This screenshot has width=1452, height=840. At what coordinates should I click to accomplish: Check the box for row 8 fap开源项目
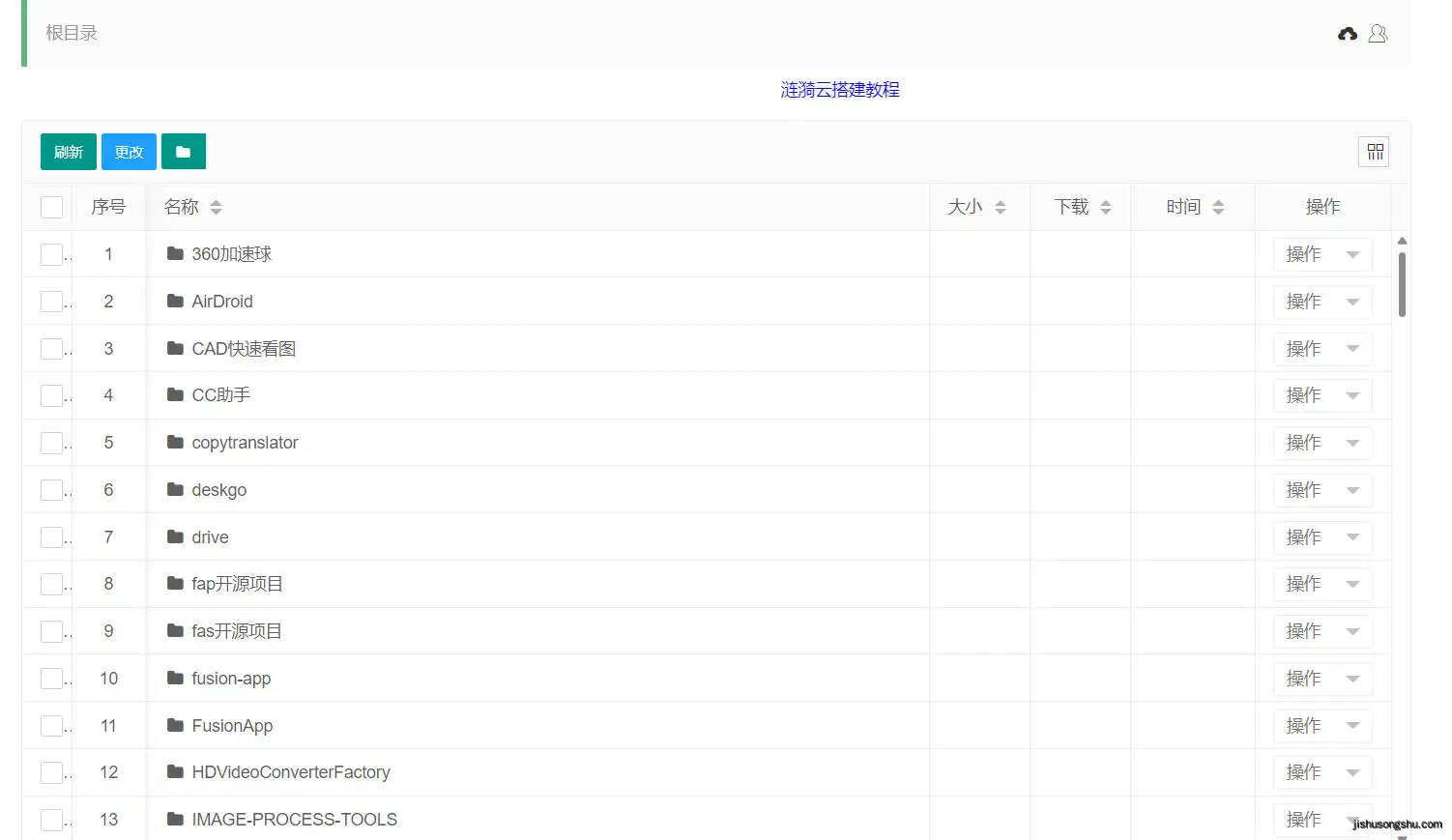[x=52, y=584]
